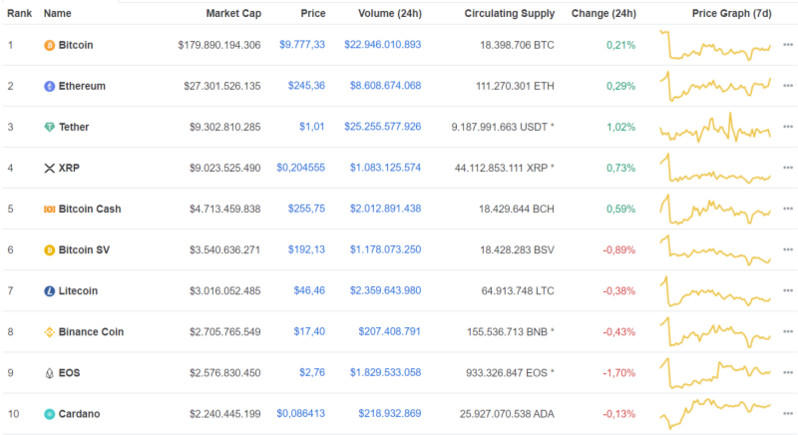Click the Litecoin 7d price graph
This screenshot has width=798, height=435.
click(x=715, y=291)
